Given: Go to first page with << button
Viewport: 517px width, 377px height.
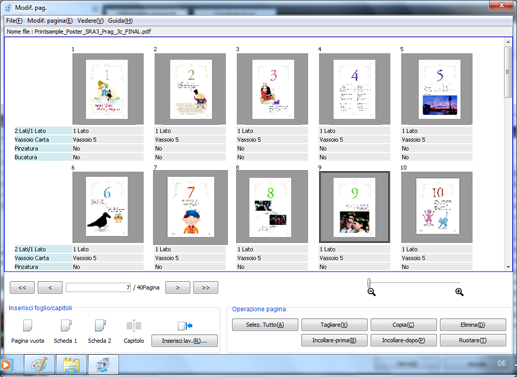Looking at the screenshot, I should click(22, 288).
